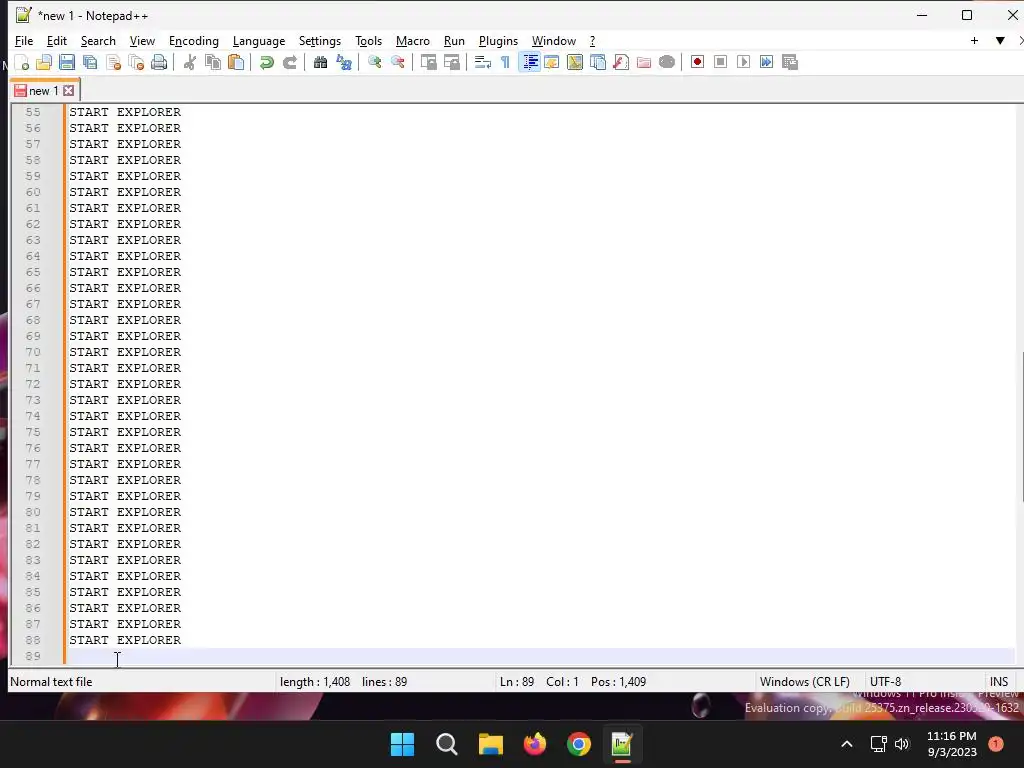The width and height of the screenshot is (1024, 768).
Task: Click the Save All toolbar icon
Action: coord(90,62)
